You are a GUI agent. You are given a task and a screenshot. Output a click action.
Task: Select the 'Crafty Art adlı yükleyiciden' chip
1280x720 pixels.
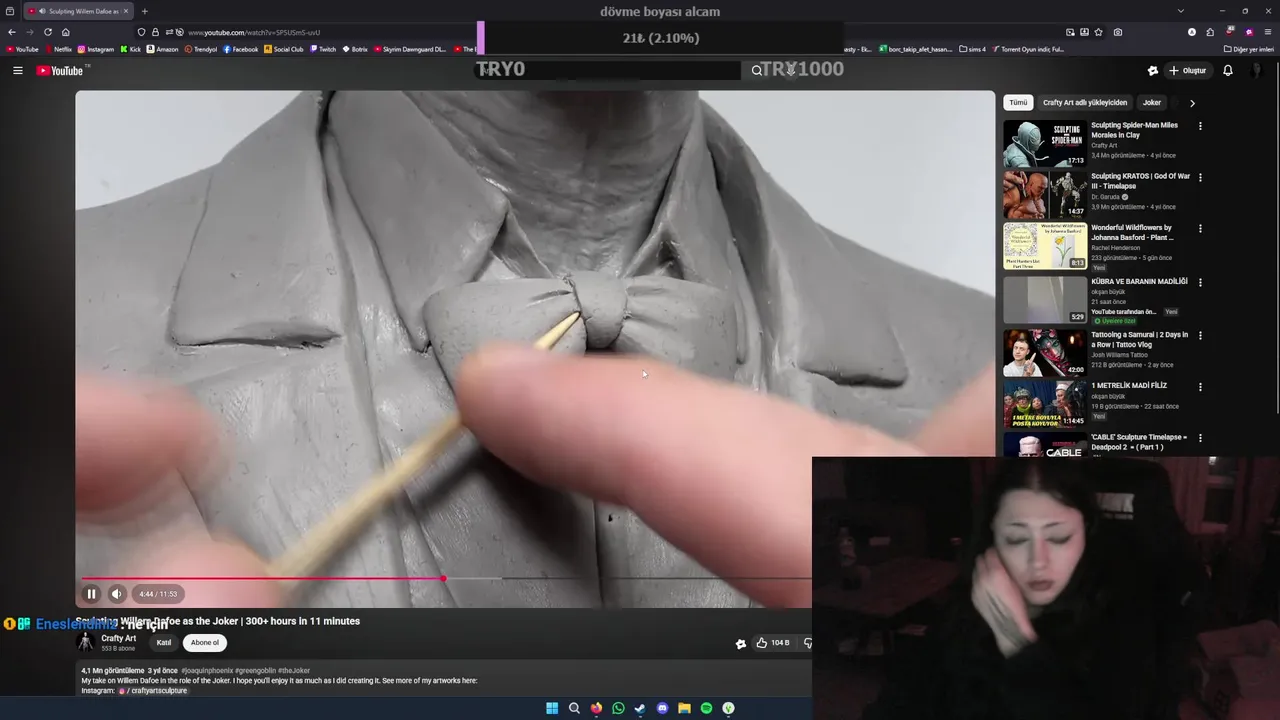pos(1085,102)
